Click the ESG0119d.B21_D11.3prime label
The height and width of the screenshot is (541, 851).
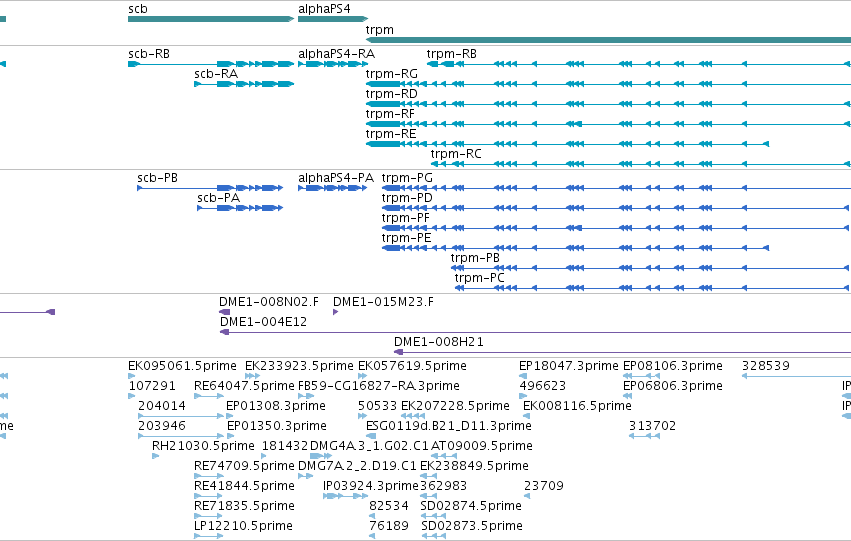pos(449,427)
